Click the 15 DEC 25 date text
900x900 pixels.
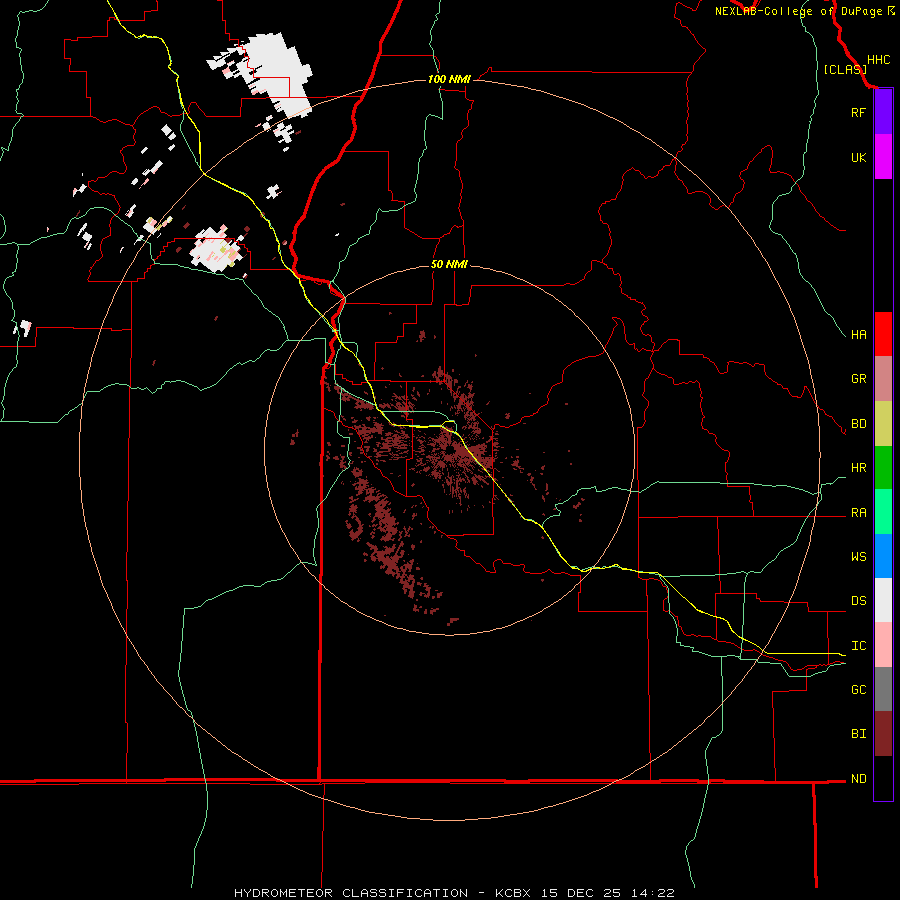579,893
